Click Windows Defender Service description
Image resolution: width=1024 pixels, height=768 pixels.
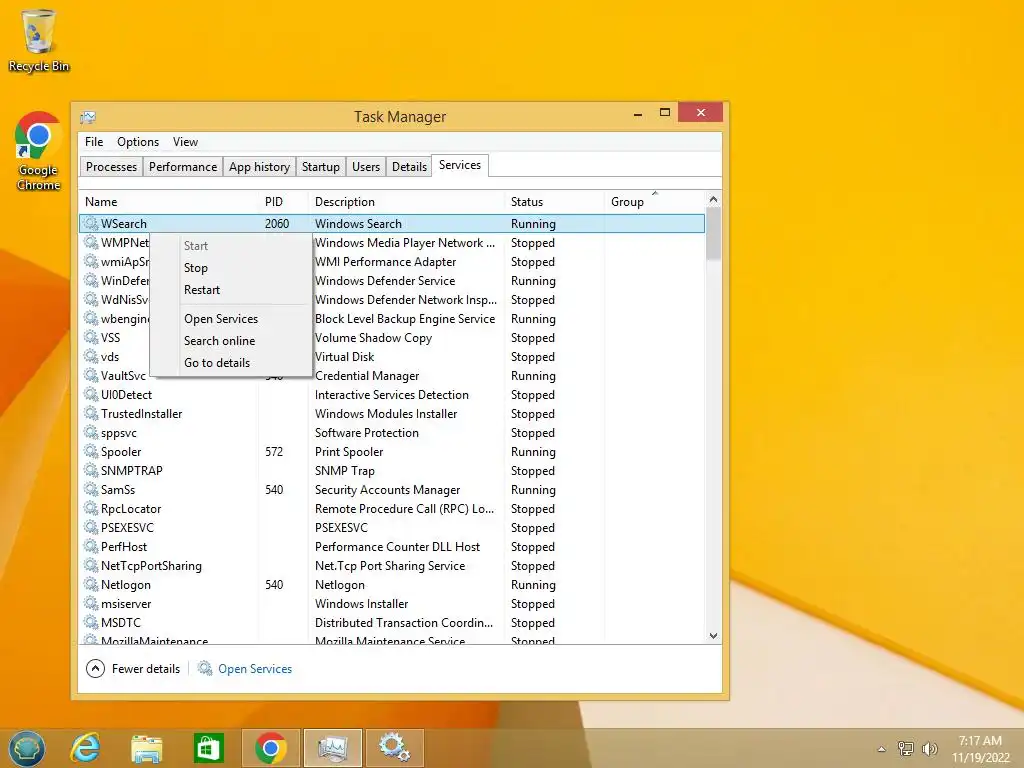[385, 281]
